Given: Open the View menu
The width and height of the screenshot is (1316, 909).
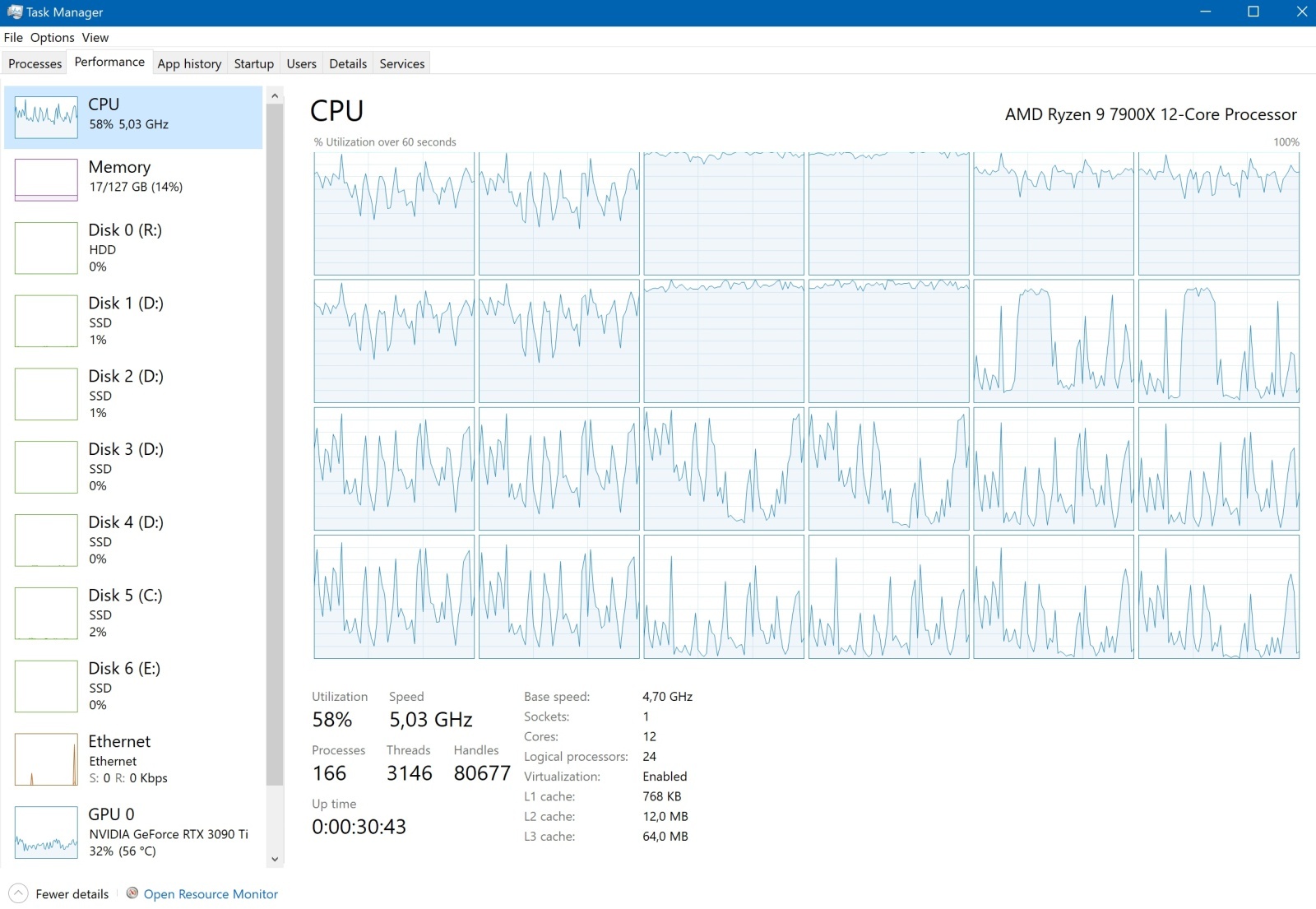Looking at the screenshot, I should coord(95,38).
